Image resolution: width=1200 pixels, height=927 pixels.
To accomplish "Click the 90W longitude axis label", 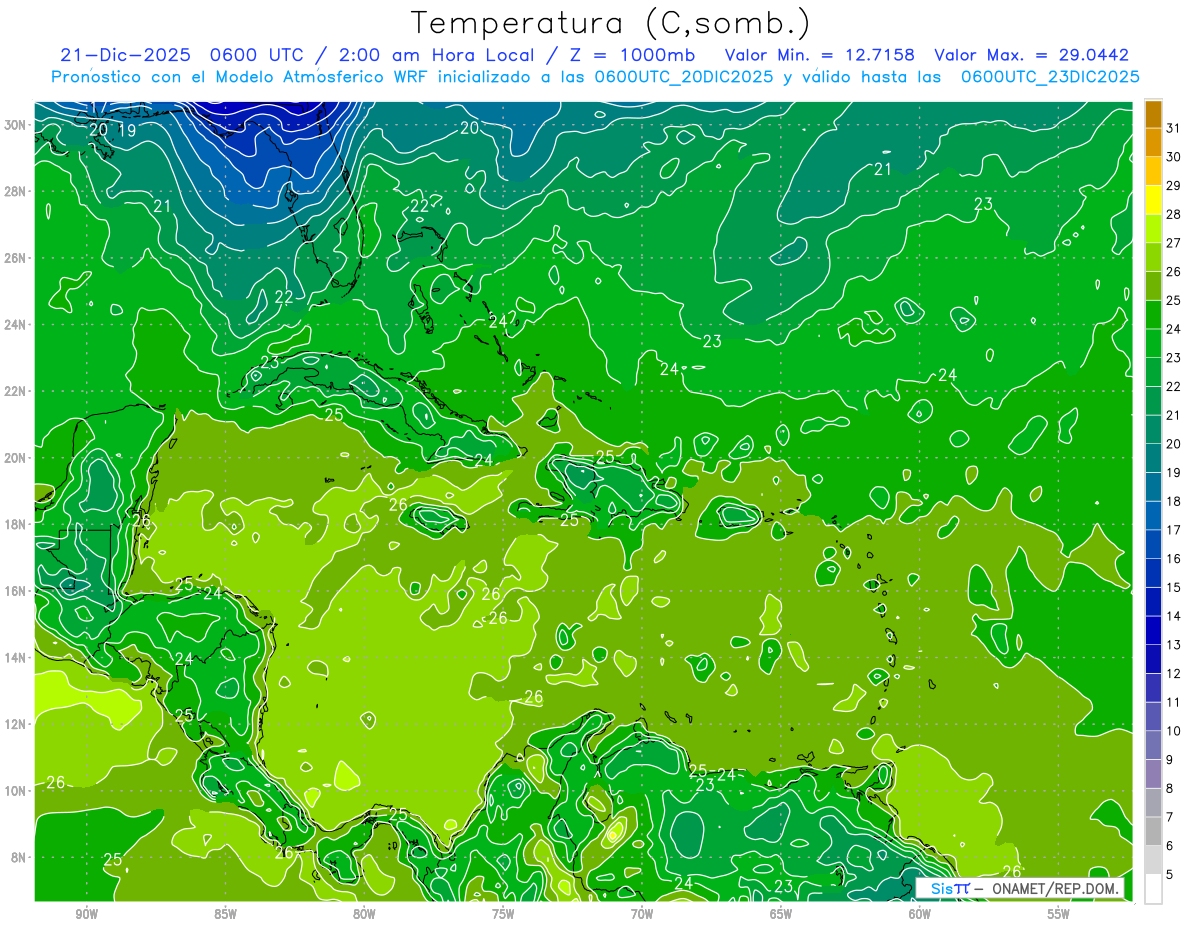I will pos(87,914).
